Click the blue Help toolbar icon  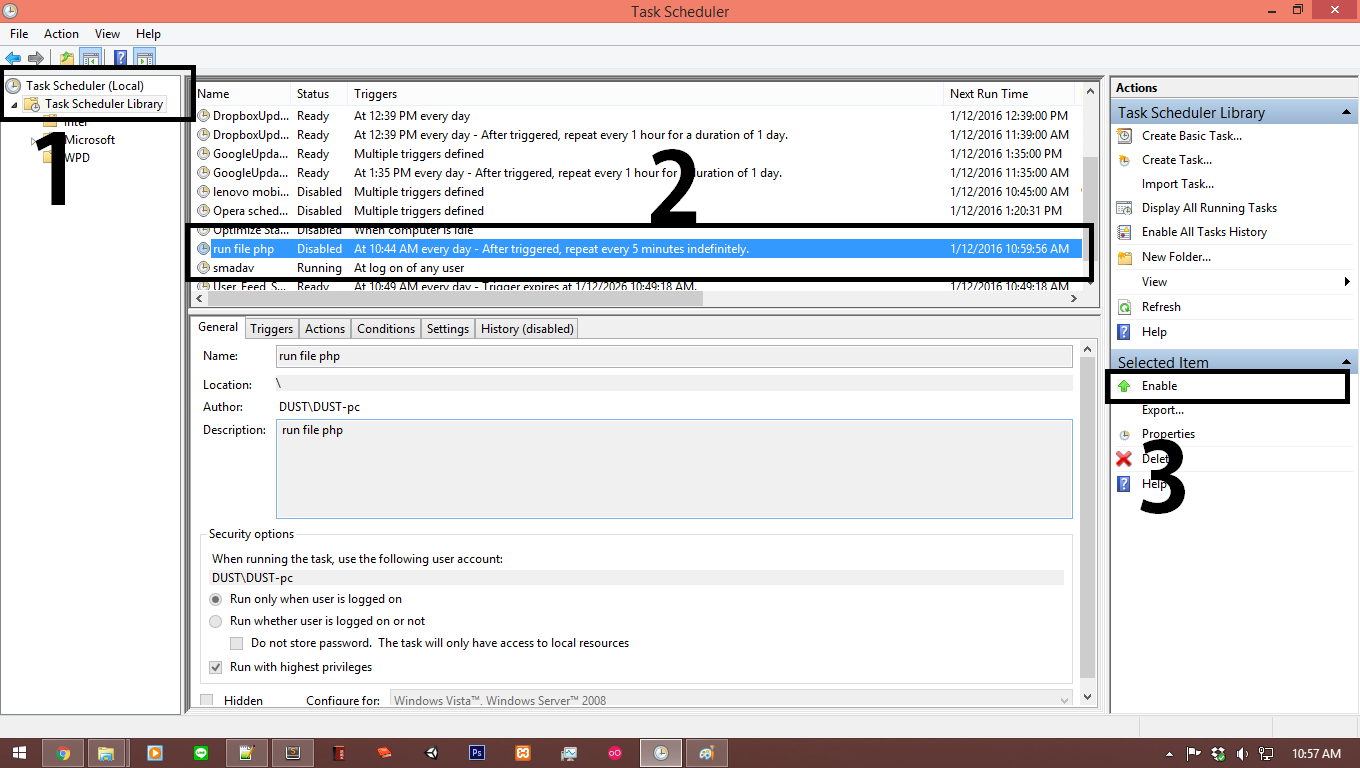click(120, 58)
